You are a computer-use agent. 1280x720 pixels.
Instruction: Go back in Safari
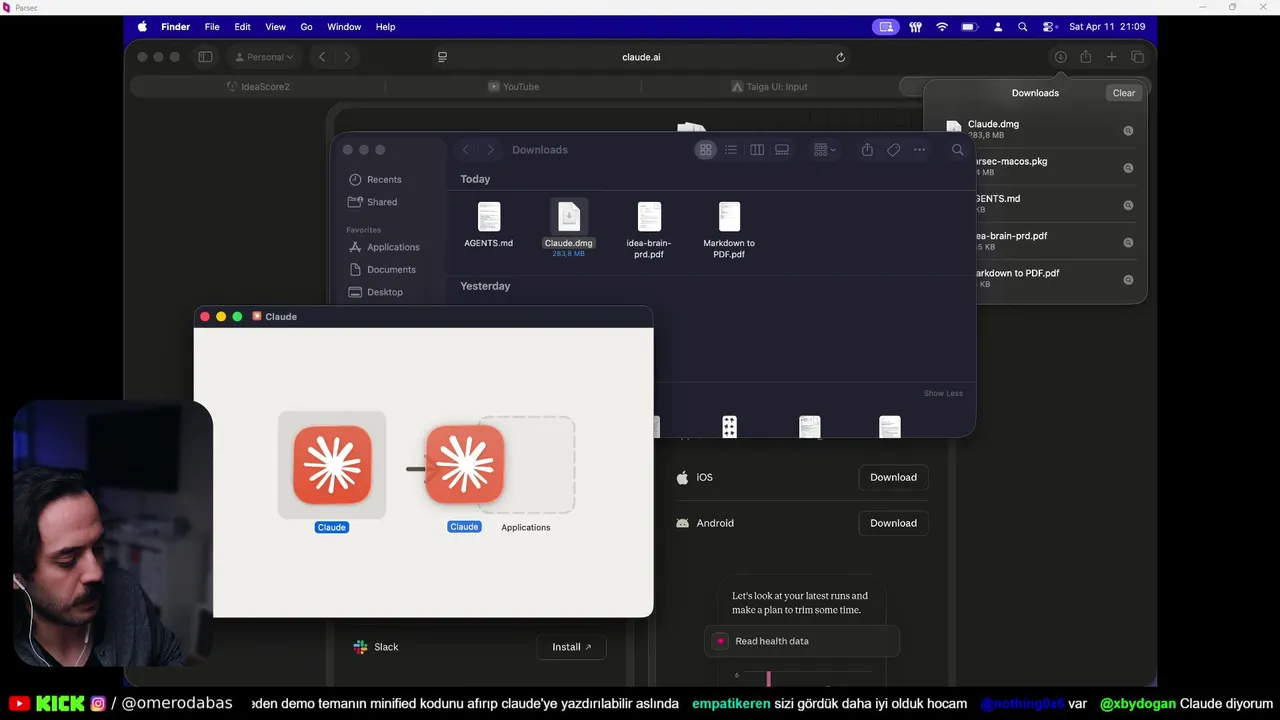pos(322,57)
